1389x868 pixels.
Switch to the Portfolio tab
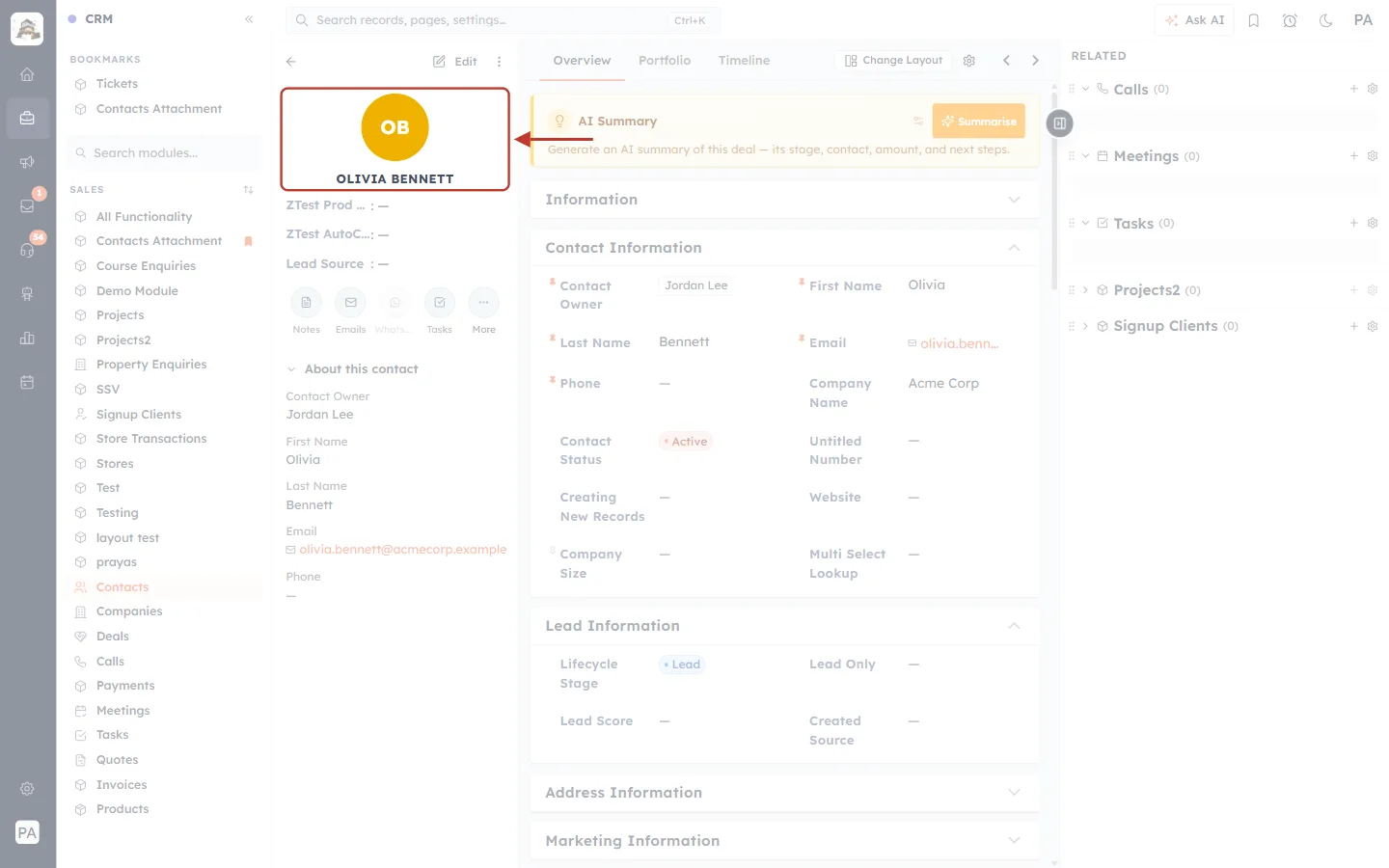click(x=665, y=61)
